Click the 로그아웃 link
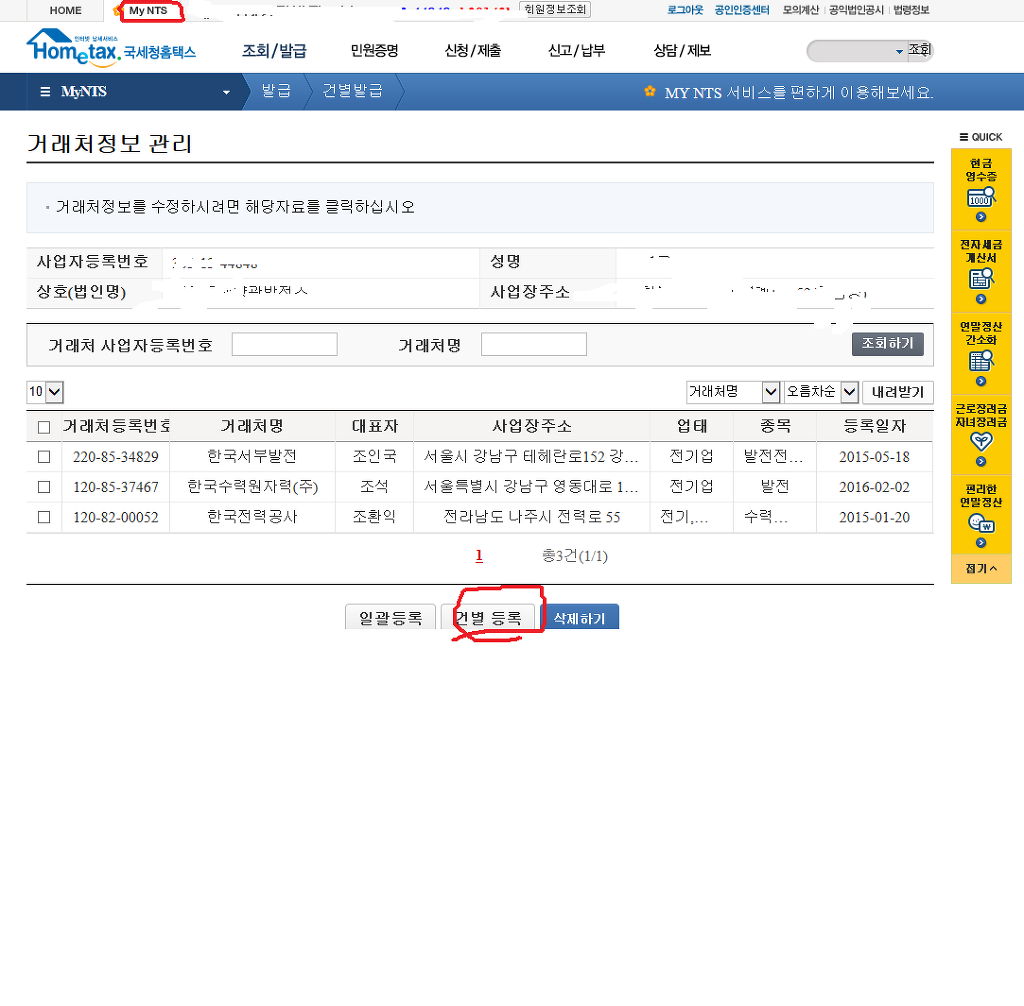 click(x=685, y=10)
